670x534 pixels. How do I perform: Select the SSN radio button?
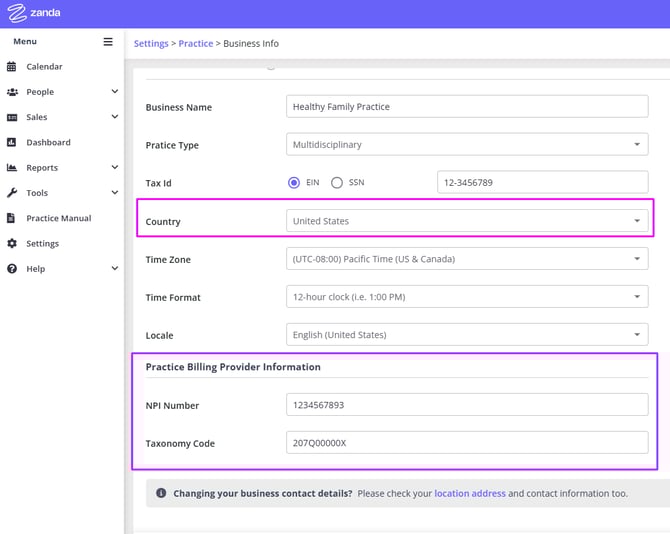coord(337,183)
